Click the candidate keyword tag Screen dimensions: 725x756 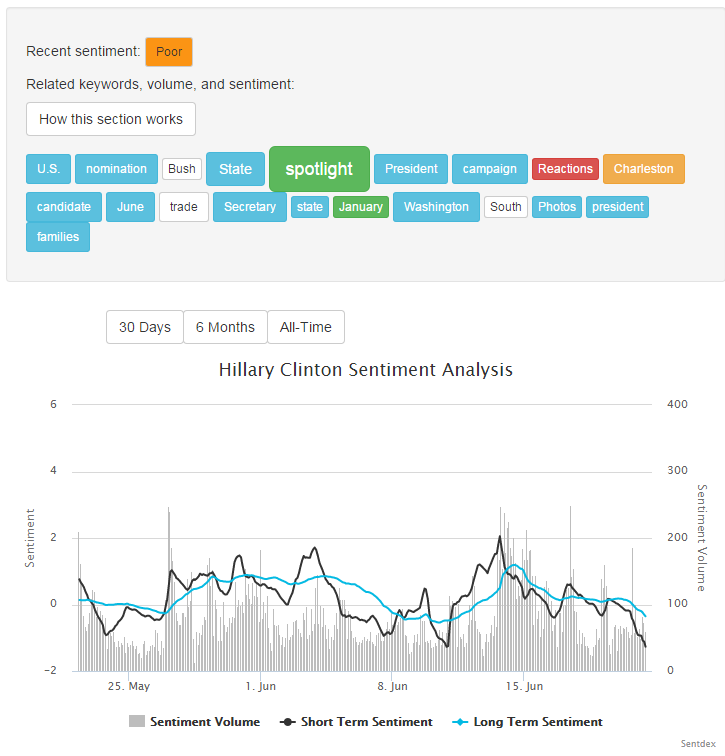[x=64, y=207]
